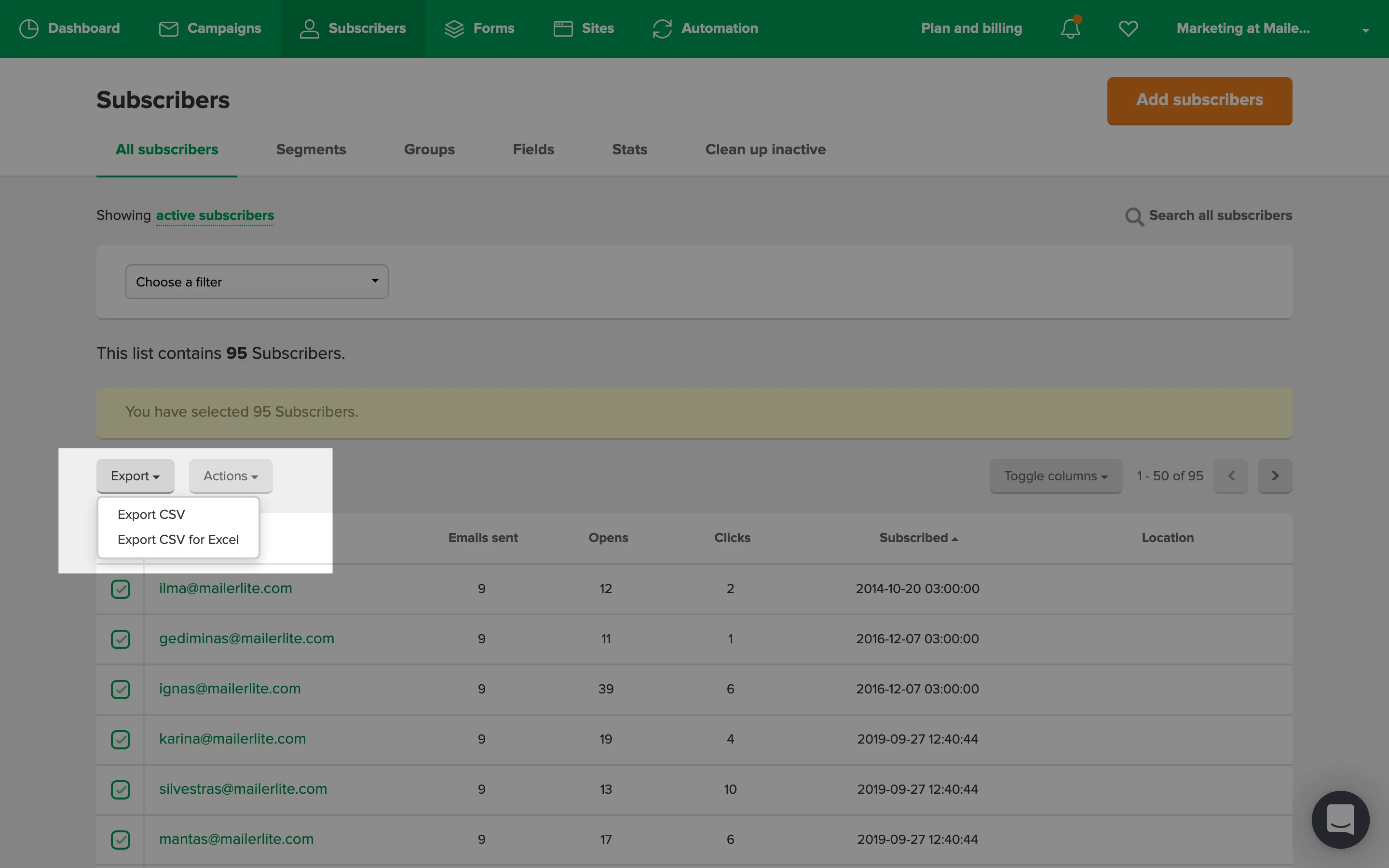1389x868 pixels.
Task: Expand the Actions dropdown
Action: [230, 476]
